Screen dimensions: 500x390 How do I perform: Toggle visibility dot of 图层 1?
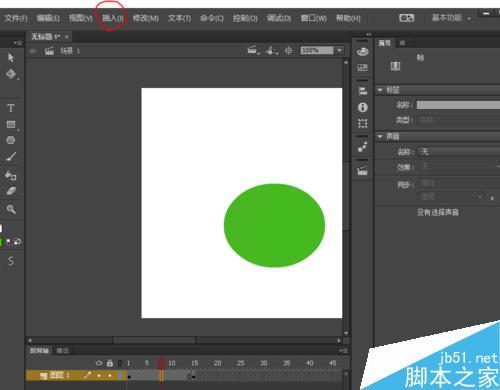pyautogui.click(x=99, y=376)
